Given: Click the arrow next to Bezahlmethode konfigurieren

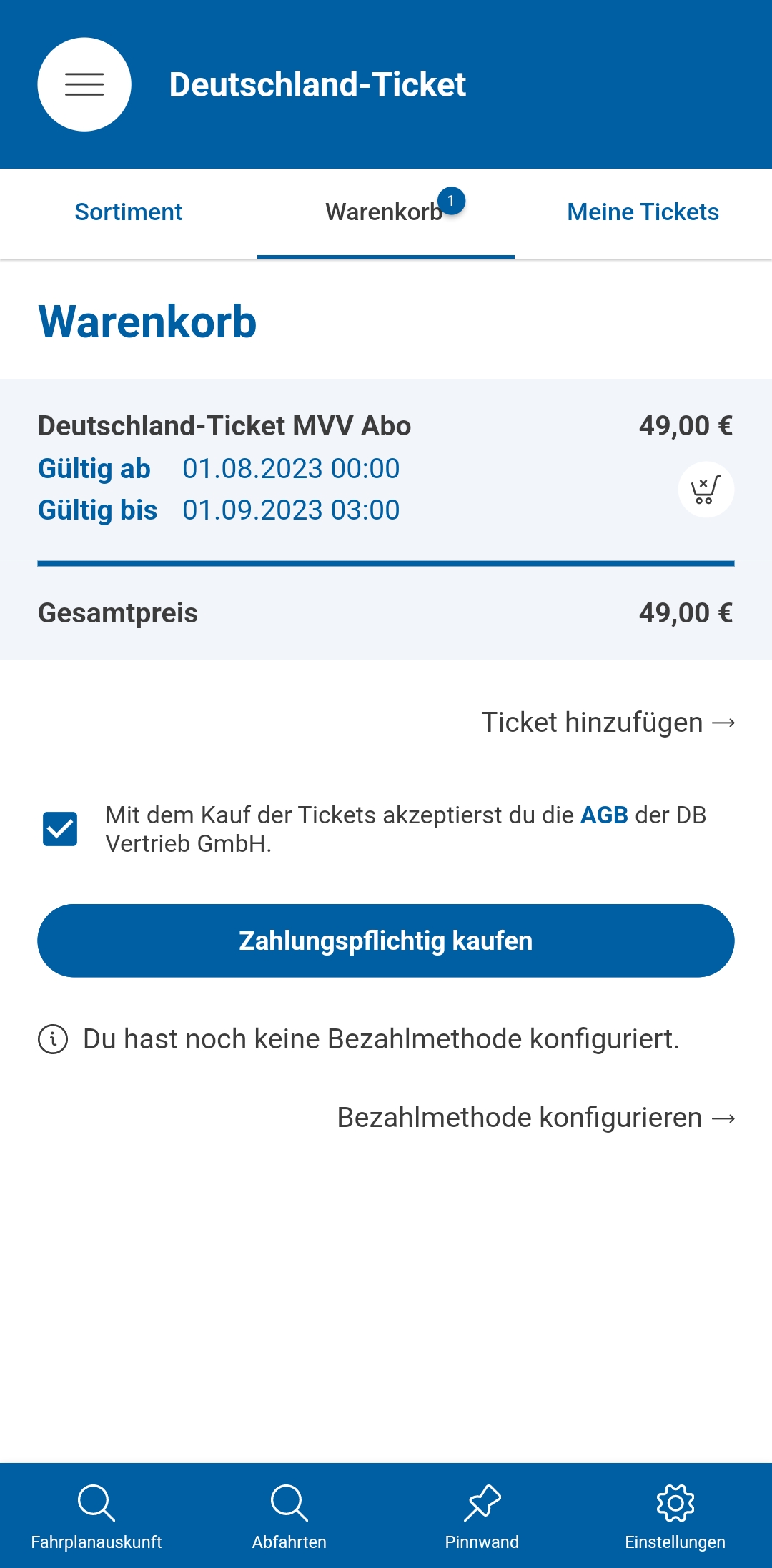Looking at the screenshot, I should point(723,1118).
